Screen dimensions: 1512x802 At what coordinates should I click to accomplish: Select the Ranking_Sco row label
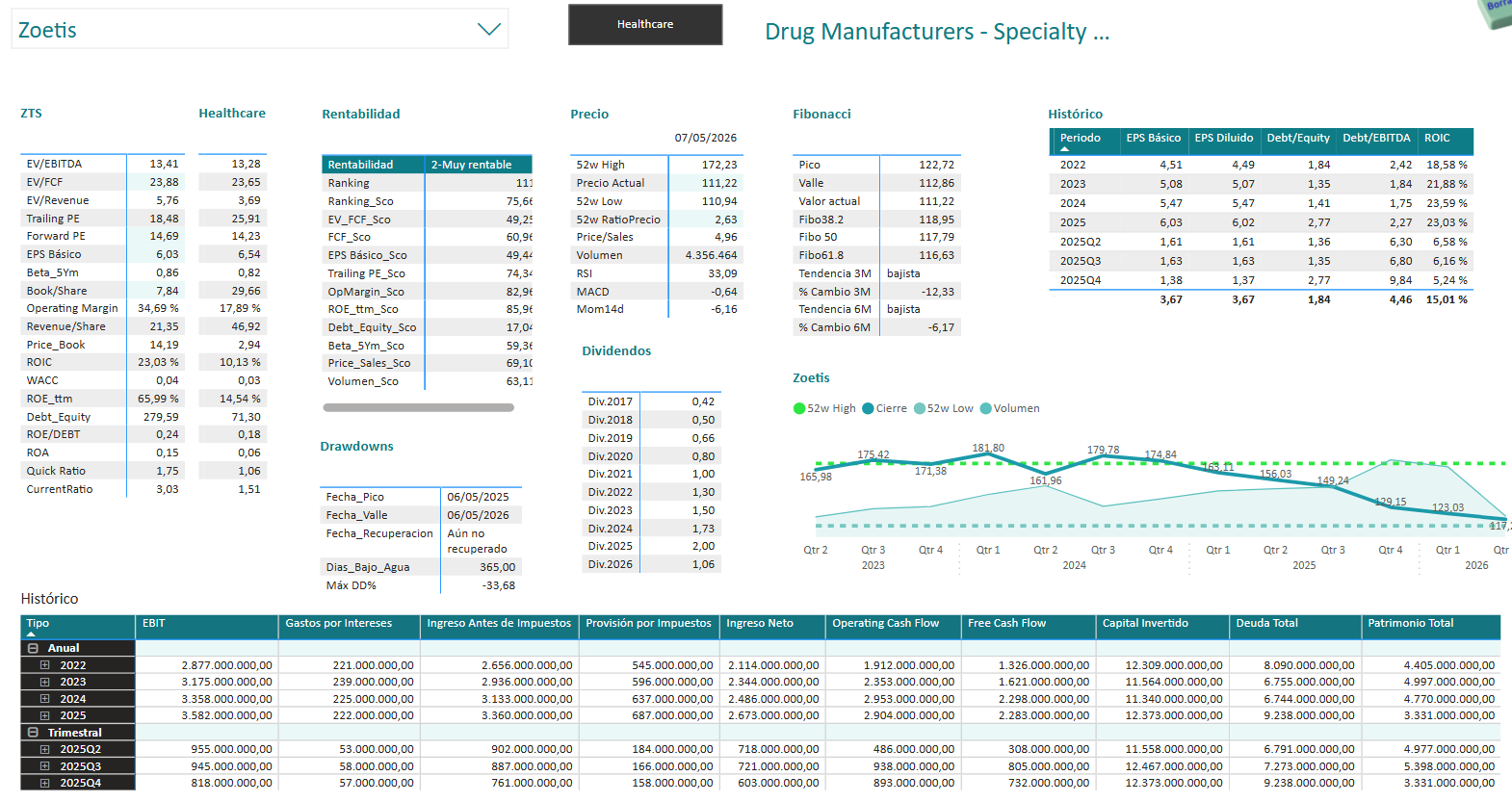pos(360,201)
